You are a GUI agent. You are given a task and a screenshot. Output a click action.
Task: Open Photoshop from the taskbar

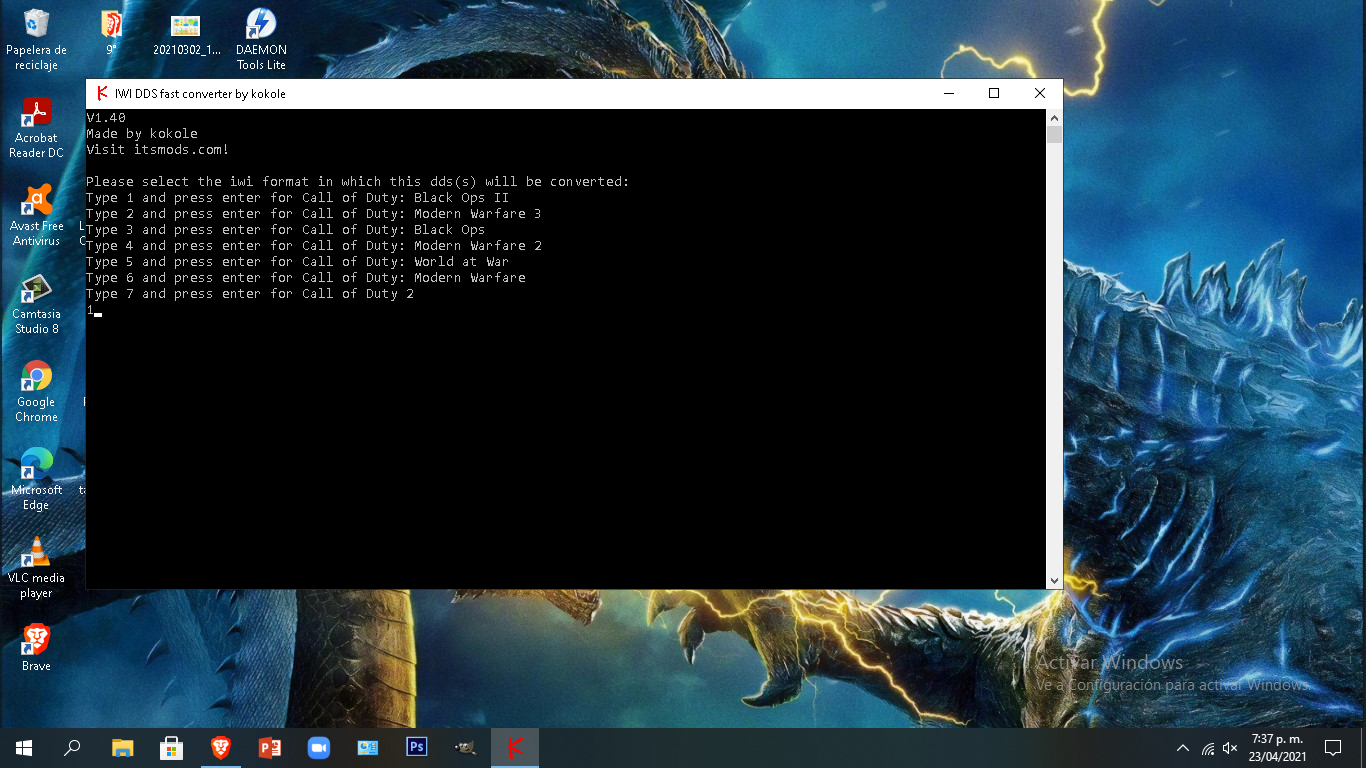click(416, 747)
